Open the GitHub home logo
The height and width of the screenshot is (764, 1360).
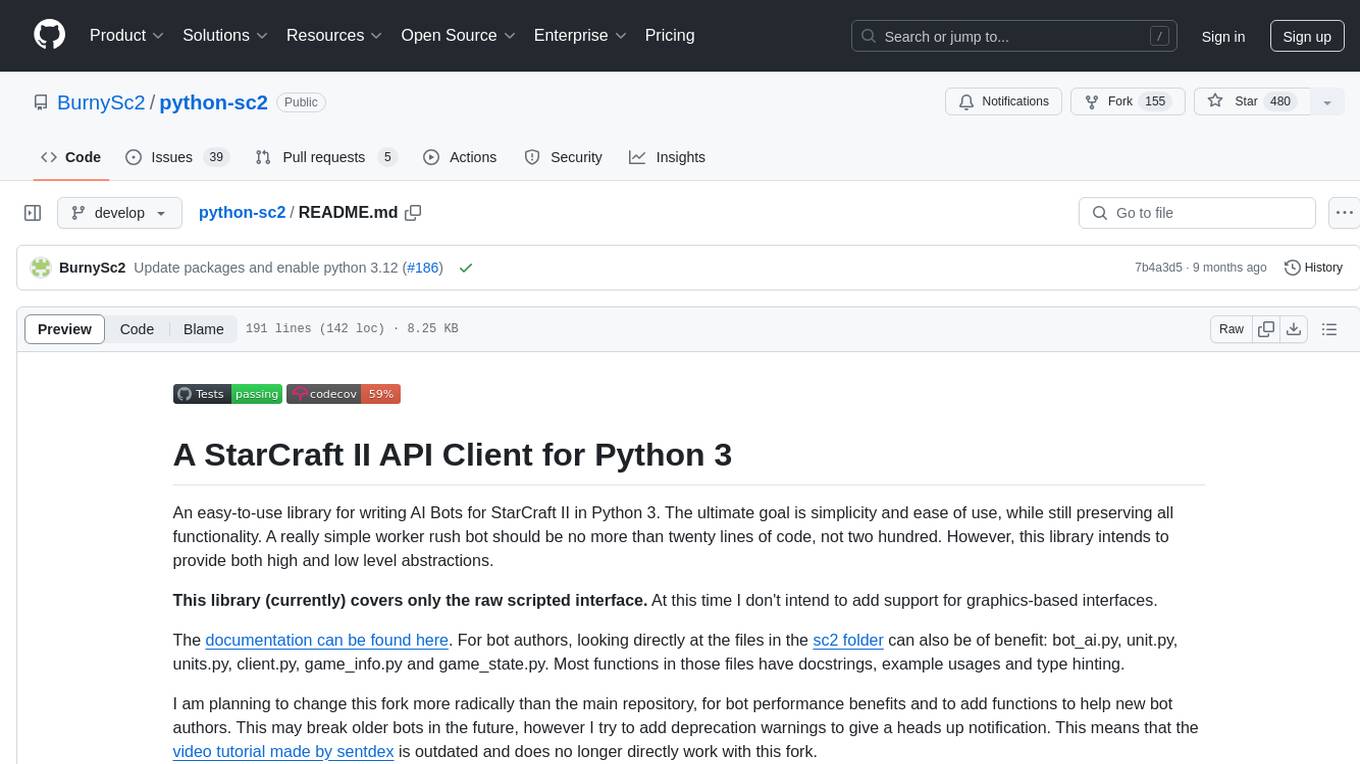pos(49,35)
